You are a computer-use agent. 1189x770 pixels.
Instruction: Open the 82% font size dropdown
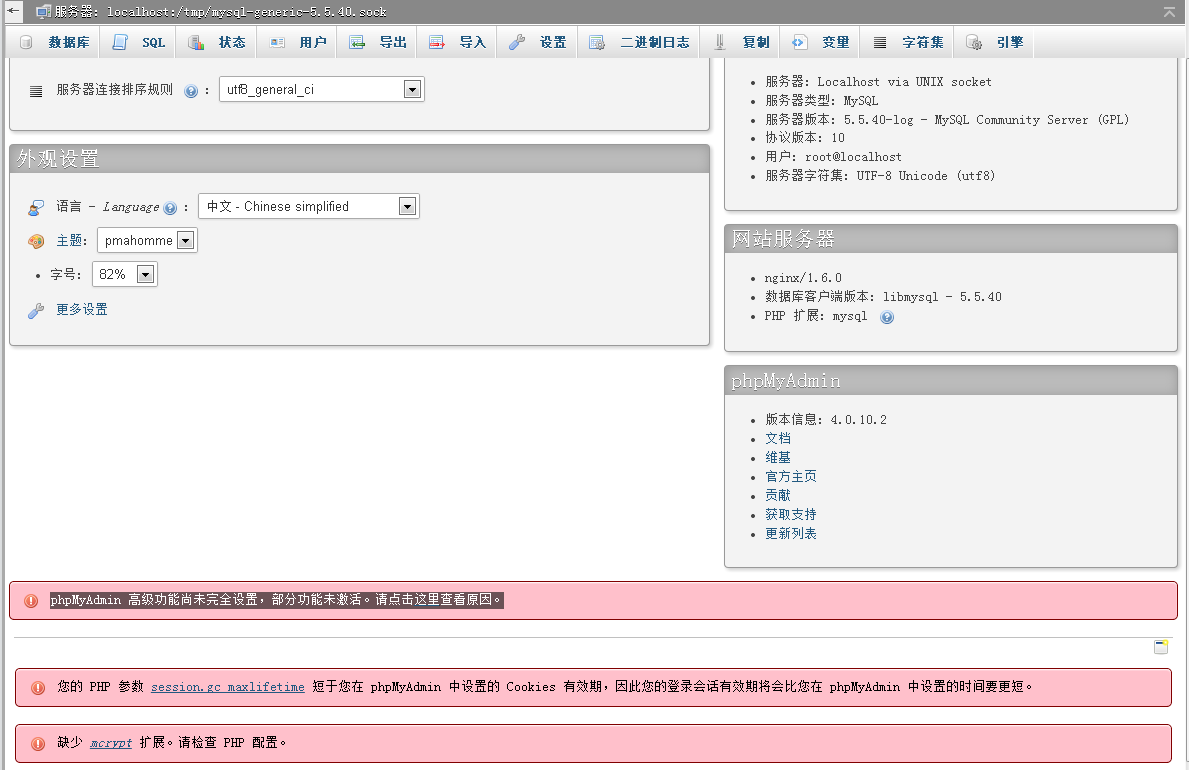[x=124, y=275]
